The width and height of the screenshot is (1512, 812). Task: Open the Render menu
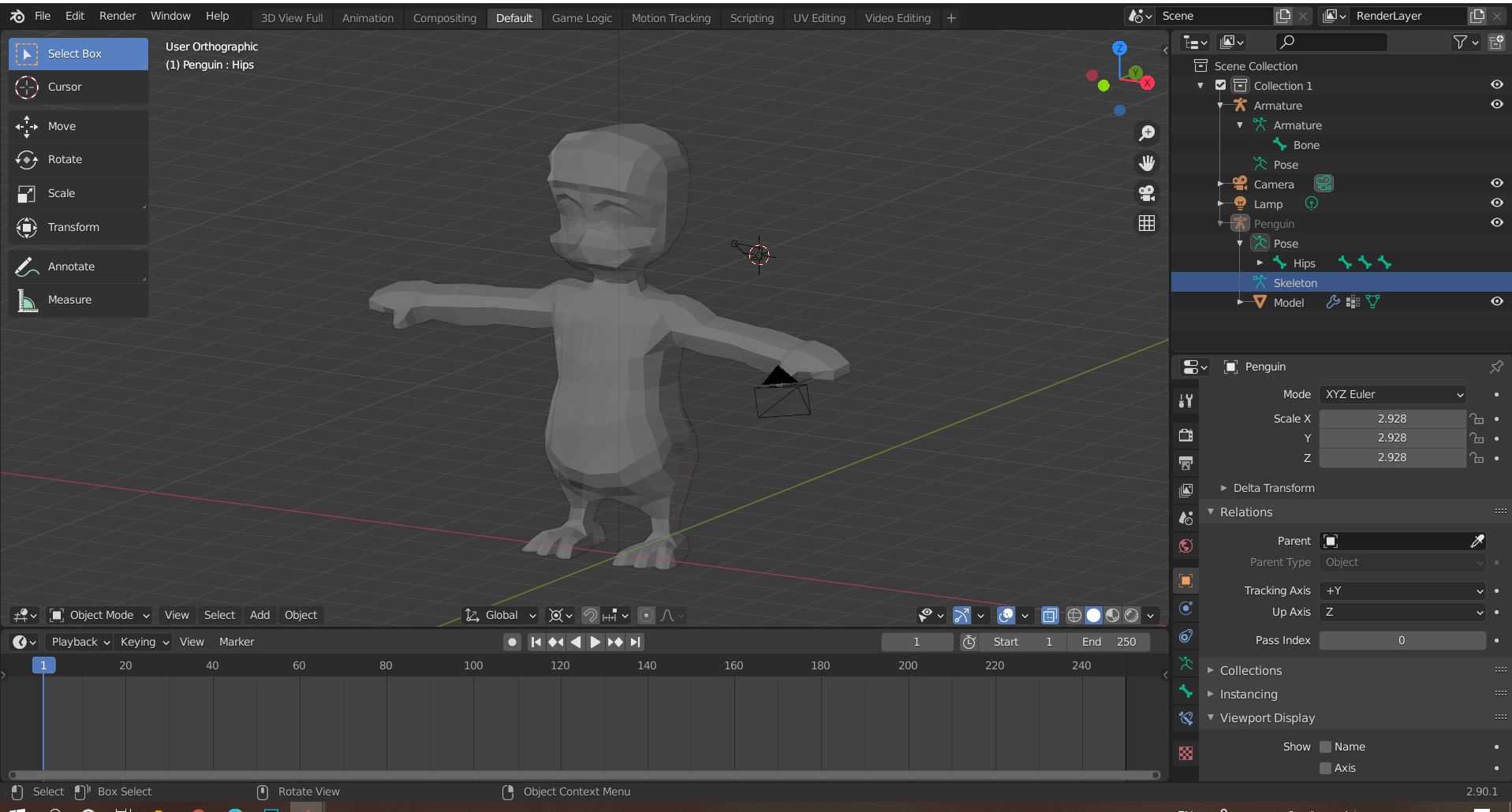point(118,16)
